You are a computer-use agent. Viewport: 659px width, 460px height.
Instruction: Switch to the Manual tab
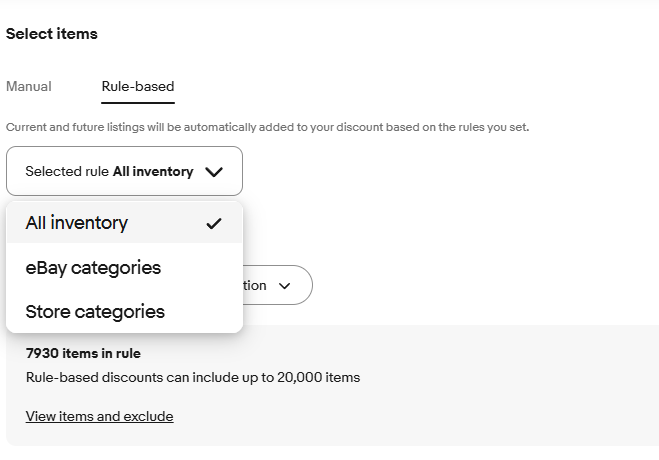point(29,87)
